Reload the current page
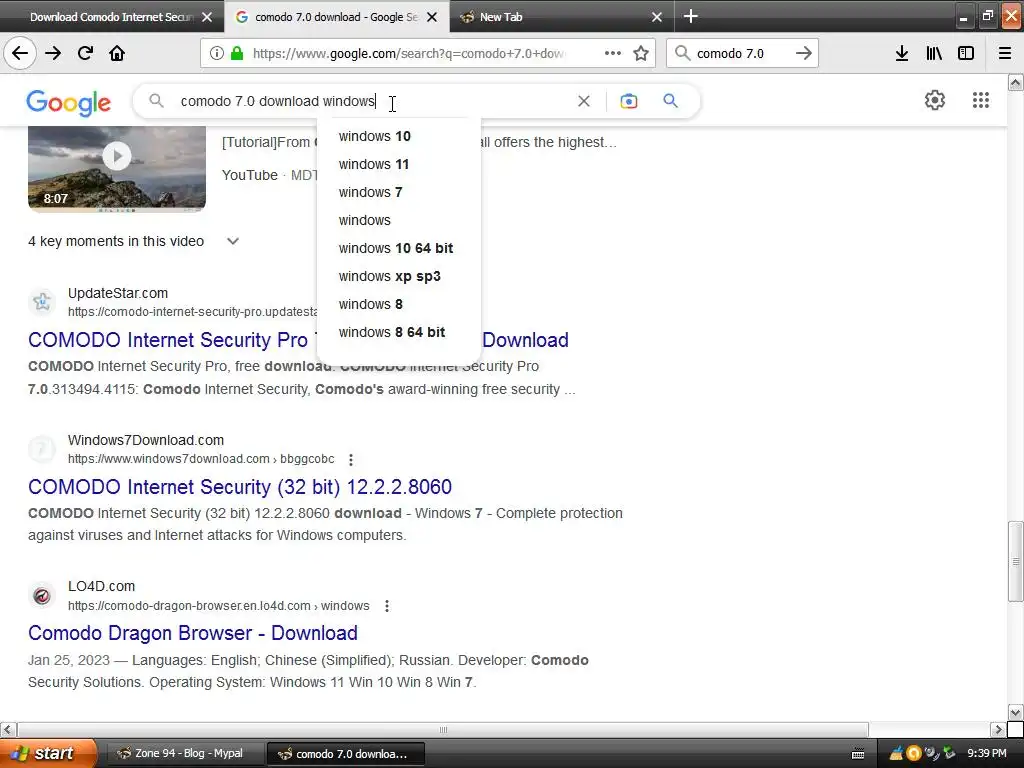Image resolution: width=1024 pixels, height=768 pixels. (x=85, y=53)
